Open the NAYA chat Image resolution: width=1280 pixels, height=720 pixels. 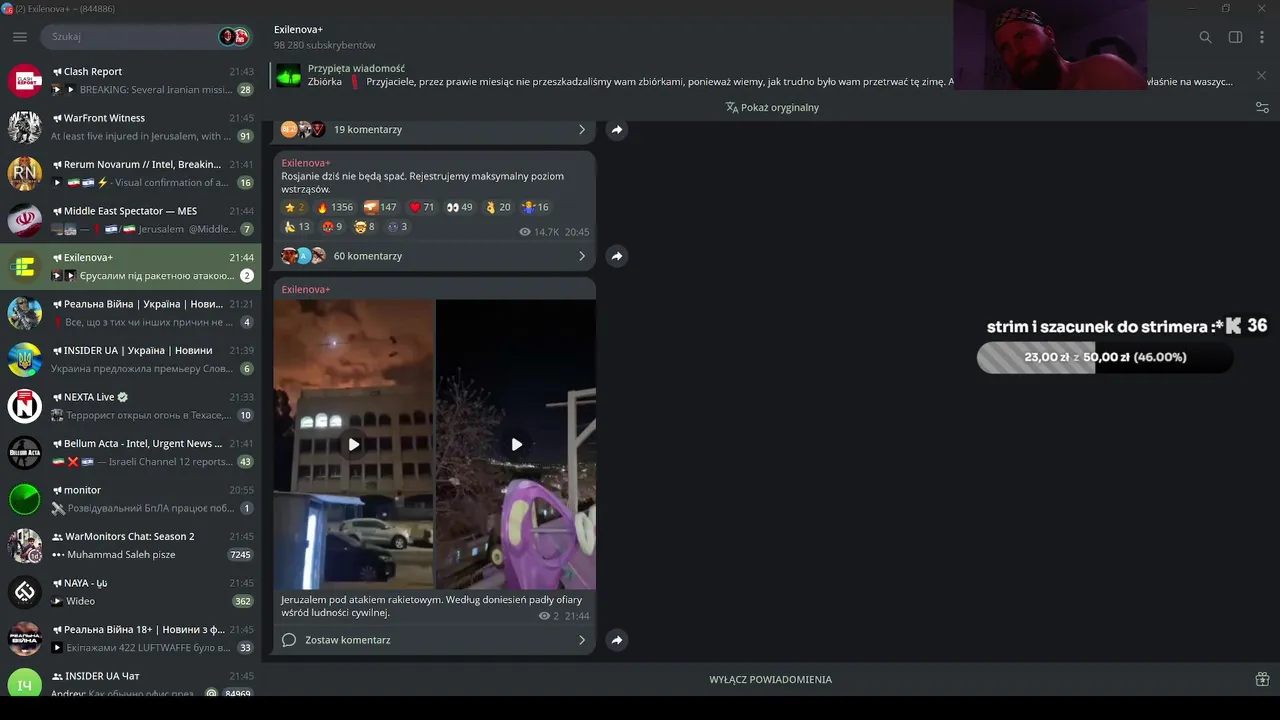click(x=131, y=592)
